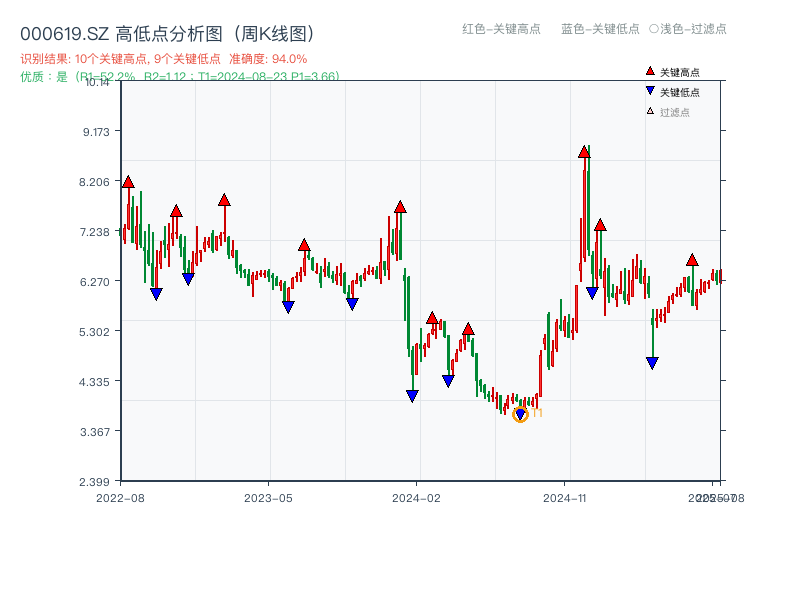Click the highest red triangle marker near 2024-11
Viewport: 800px width, 600px height.
point(584,152)
